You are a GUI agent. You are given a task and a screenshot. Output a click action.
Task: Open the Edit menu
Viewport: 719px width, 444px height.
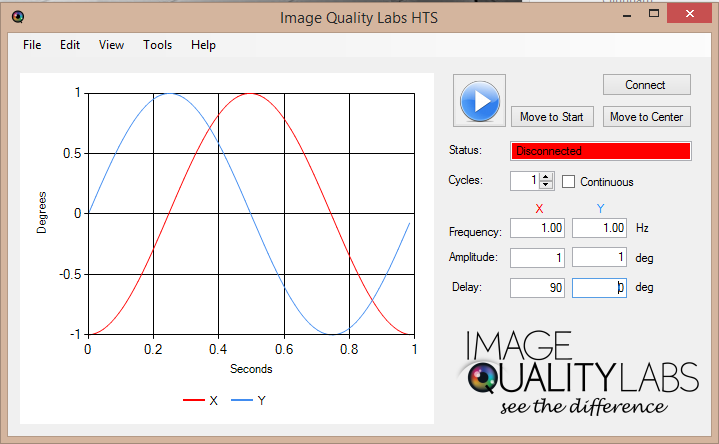click(70, 45)
